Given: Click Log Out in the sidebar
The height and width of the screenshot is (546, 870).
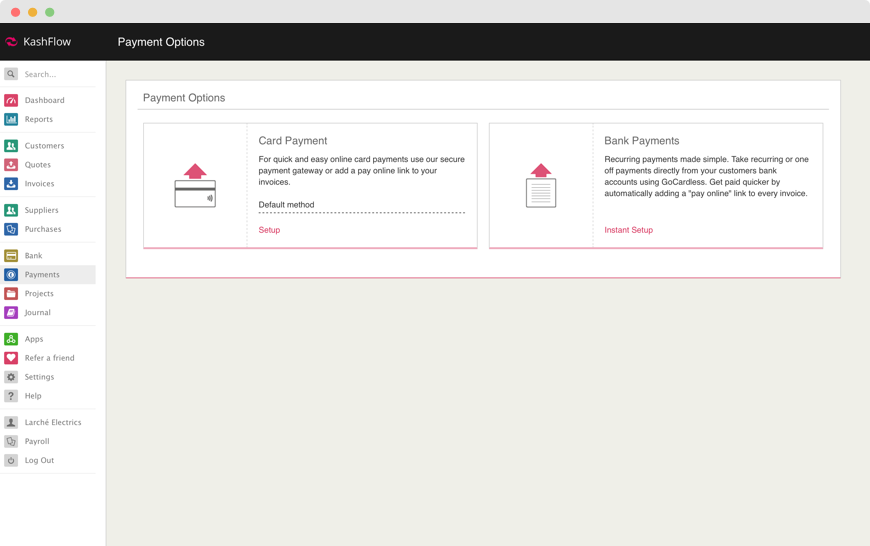Looking at the screenshot, I should [39, 460].
